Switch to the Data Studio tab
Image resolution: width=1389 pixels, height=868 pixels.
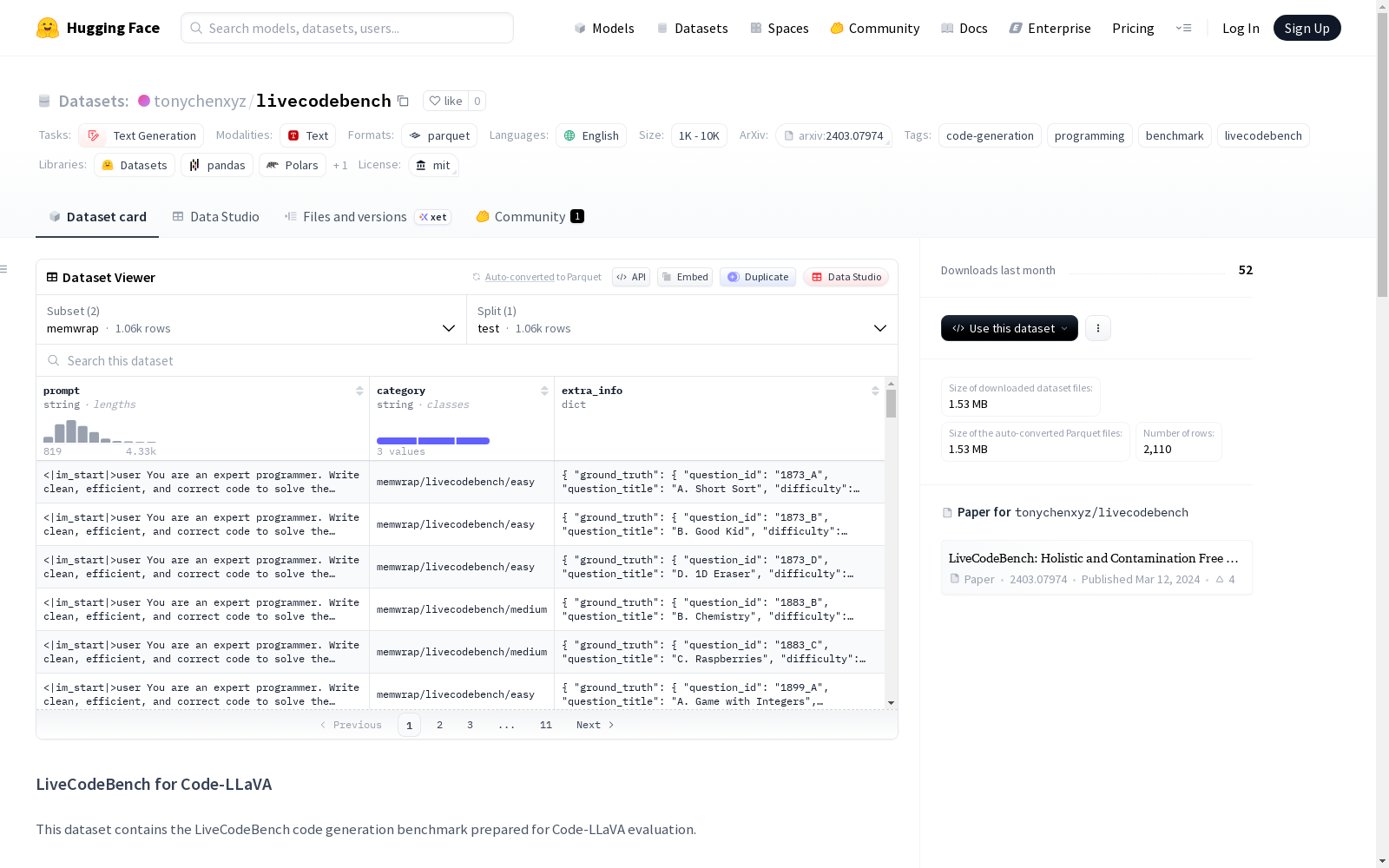click(x=215, y=217)
